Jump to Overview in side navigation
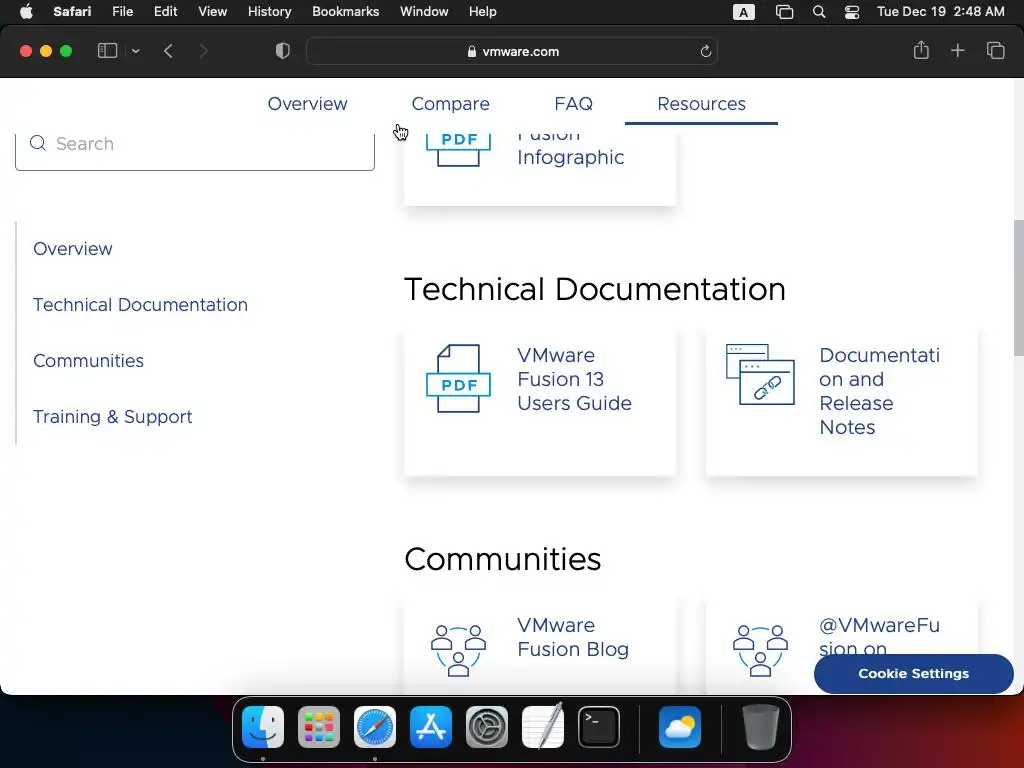Image resolution: width=1024 pixels, height=768 pixels. click(72, 249)
